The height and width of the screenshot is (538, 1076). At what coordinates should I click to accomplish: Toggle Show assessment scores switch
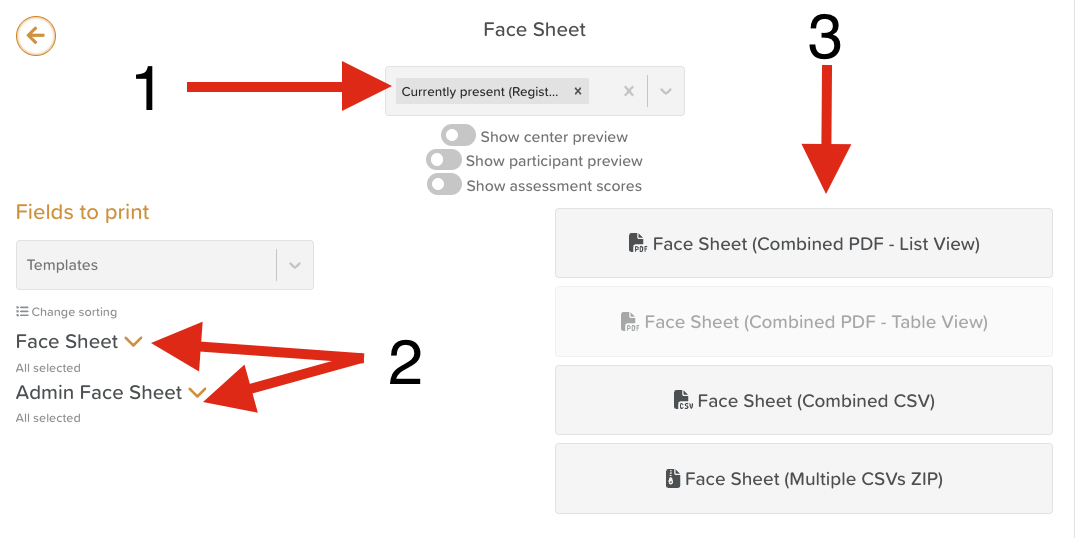(x=445, y=185)
